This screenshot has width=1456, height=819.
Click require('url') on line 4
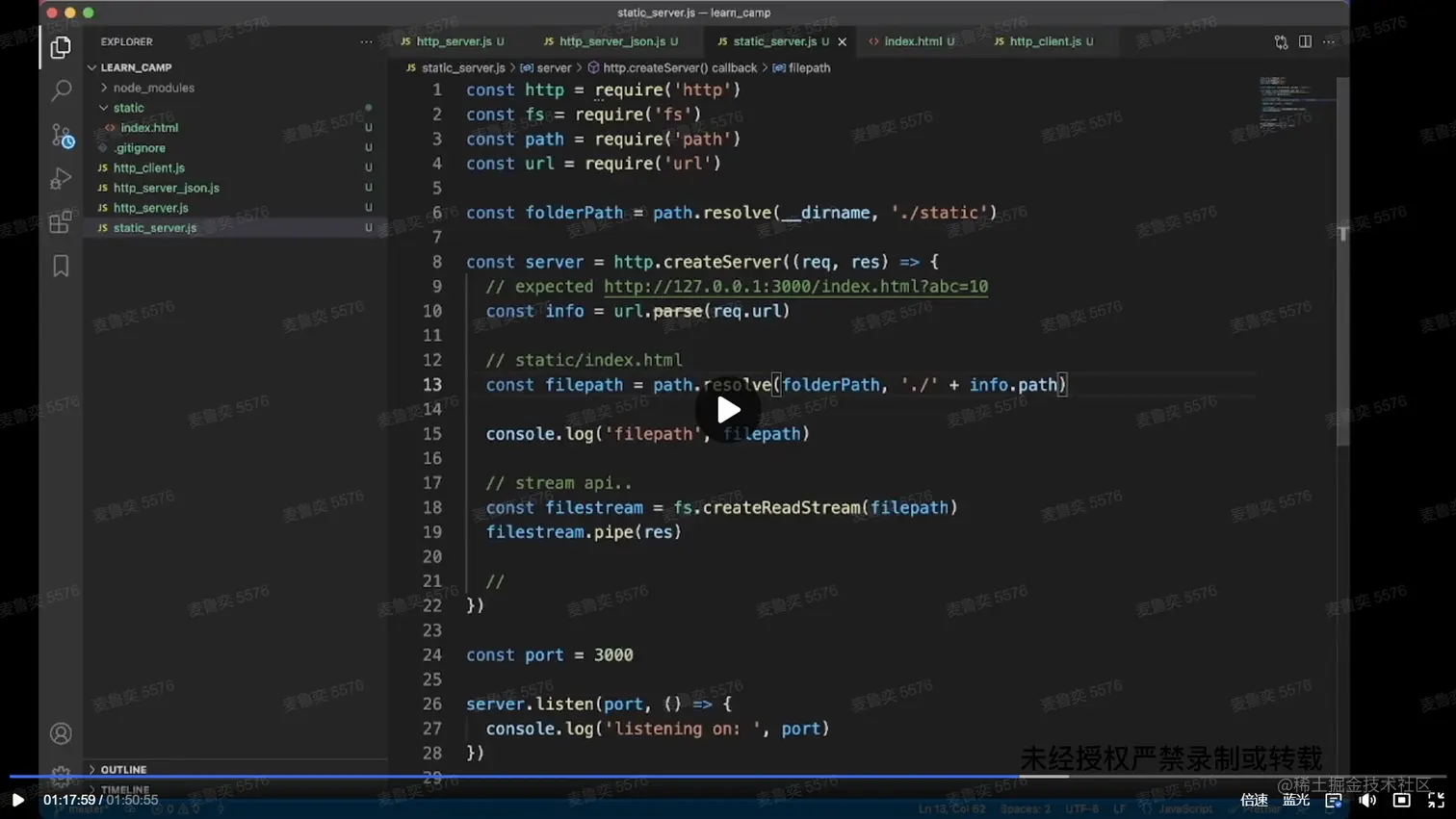click(x=653, y=164)
